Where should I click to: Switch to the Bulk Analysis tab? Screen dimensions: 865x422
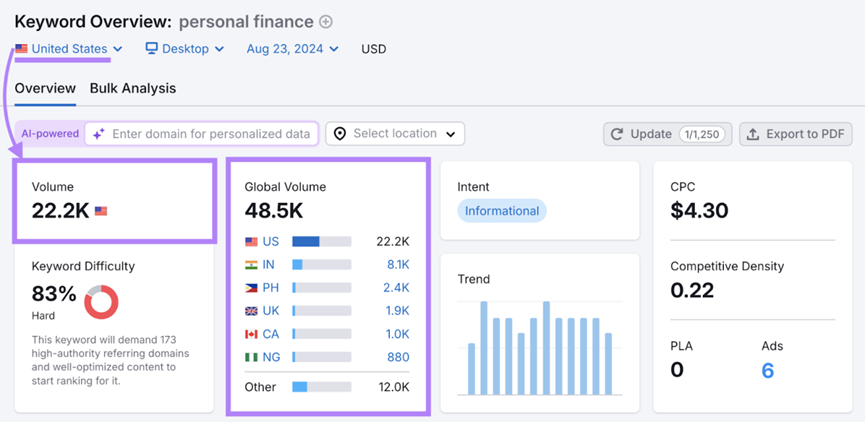[x=132, y=88]
